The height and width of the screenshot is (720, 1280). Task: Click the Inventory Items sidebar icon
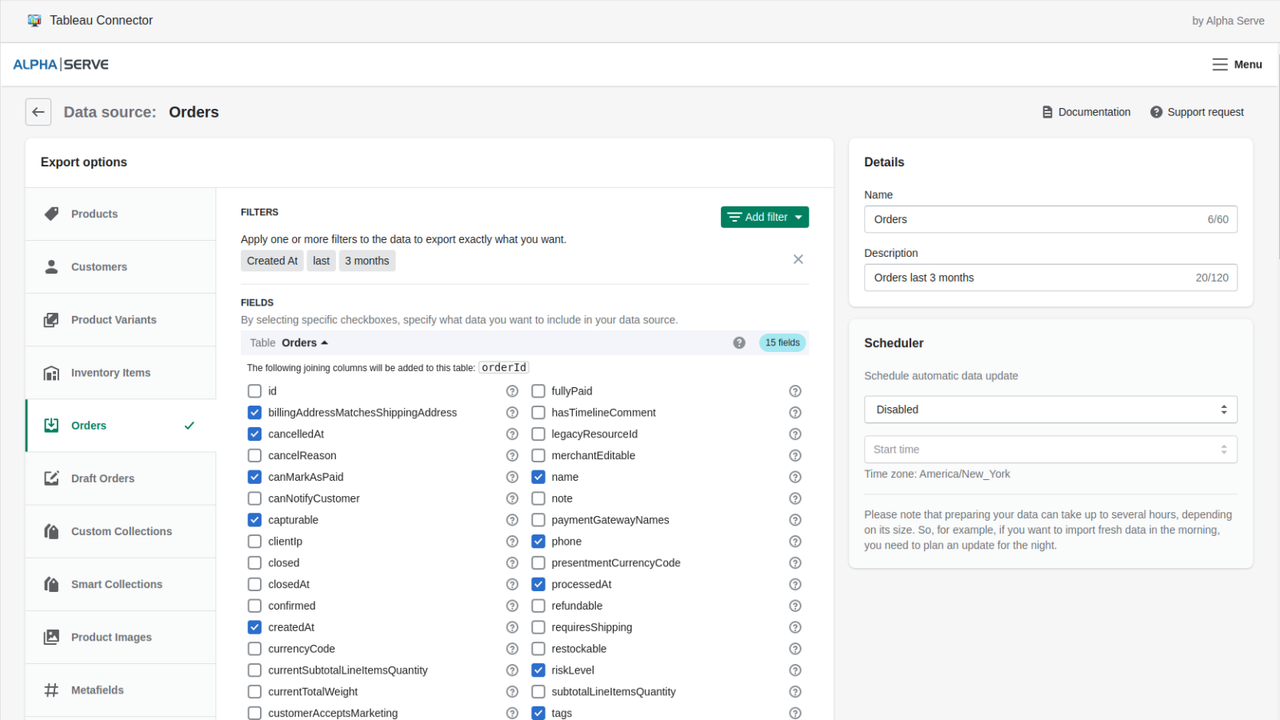tap(52, 372)
